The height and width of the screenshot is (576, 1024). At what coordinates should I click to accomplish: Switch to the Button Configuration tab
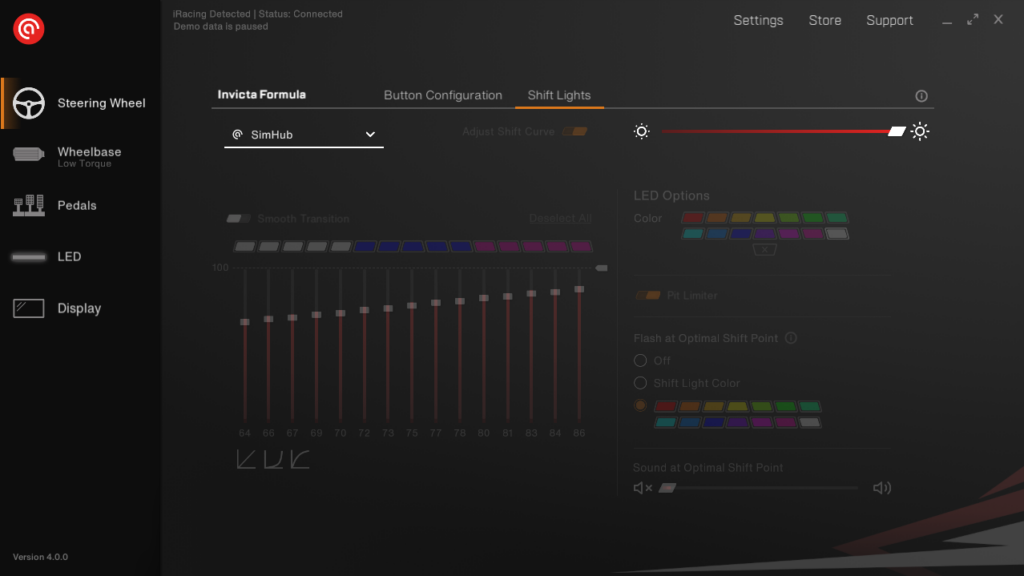pyautogui.click(x=443, y=95)
